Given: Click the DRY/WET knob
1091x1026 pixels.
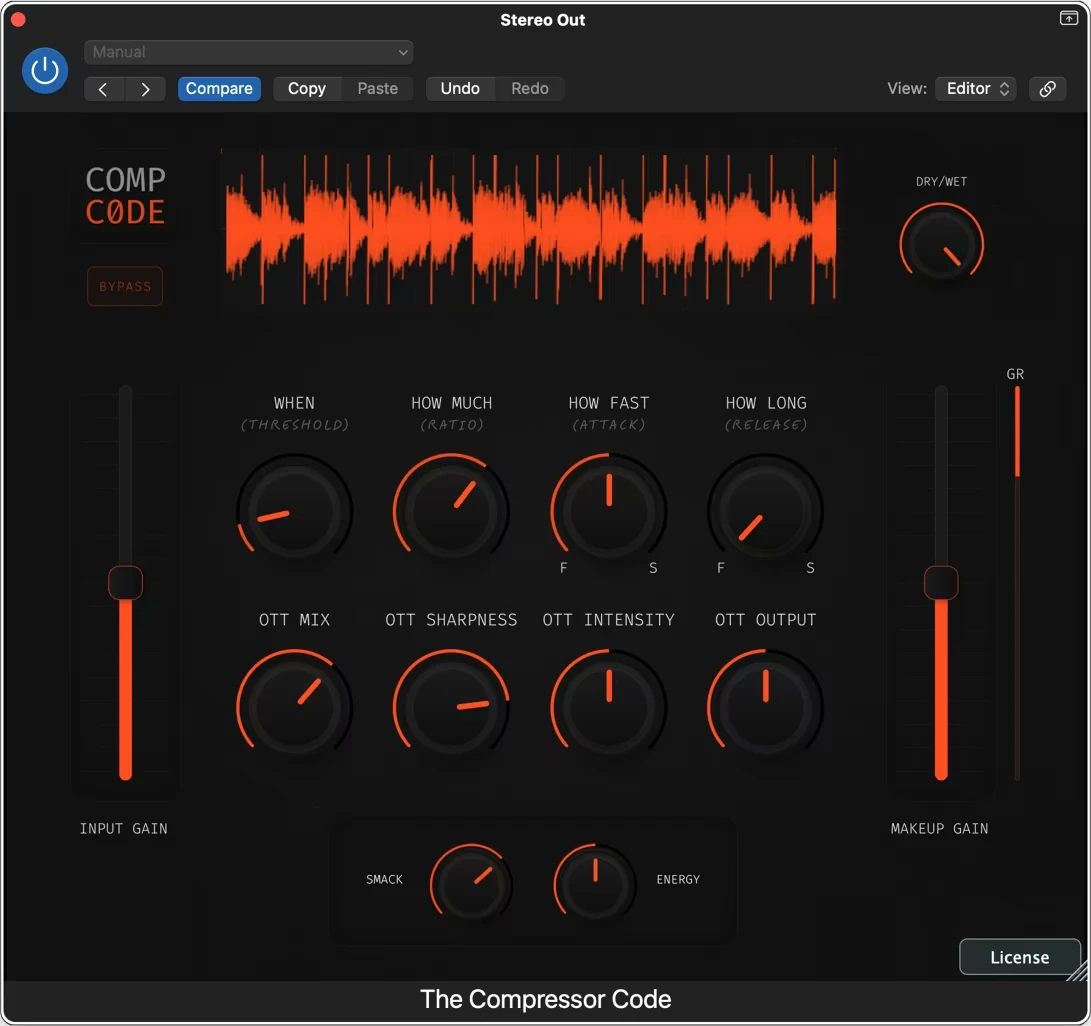Looking at the screenshot, I should pos(941,245).
